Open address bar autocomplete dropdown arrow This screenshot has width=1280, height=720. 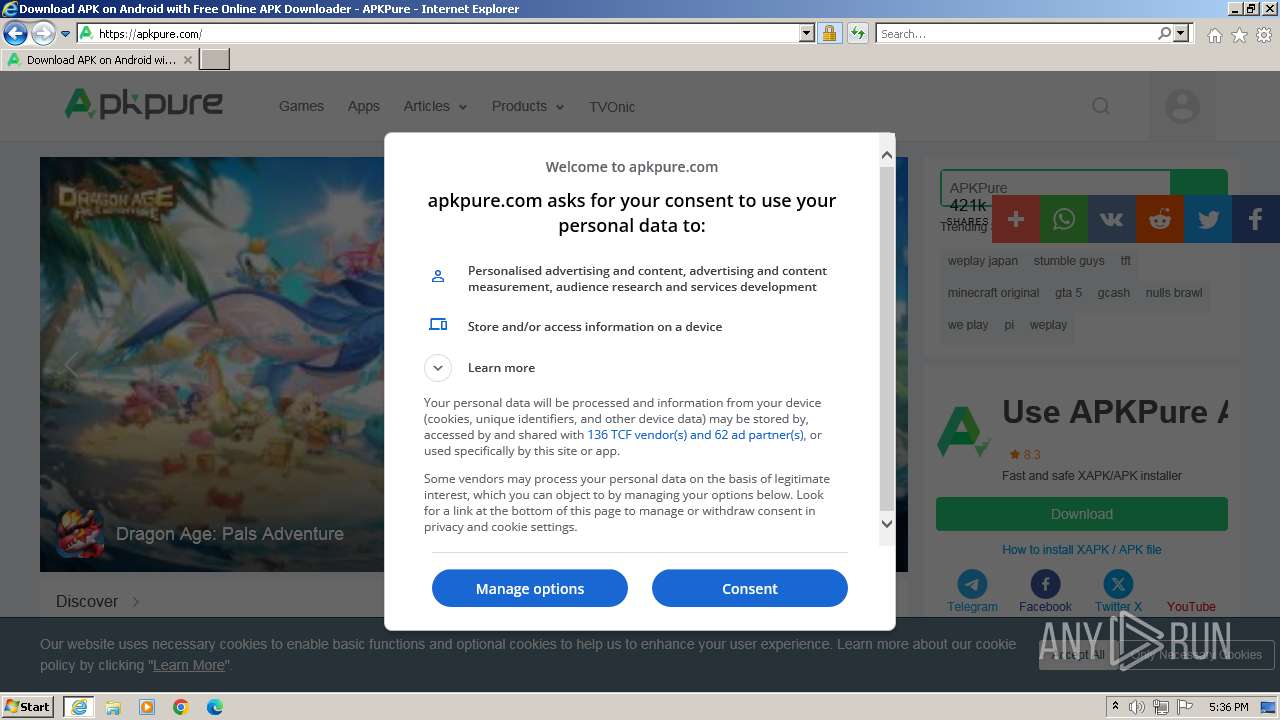[807, 34]
